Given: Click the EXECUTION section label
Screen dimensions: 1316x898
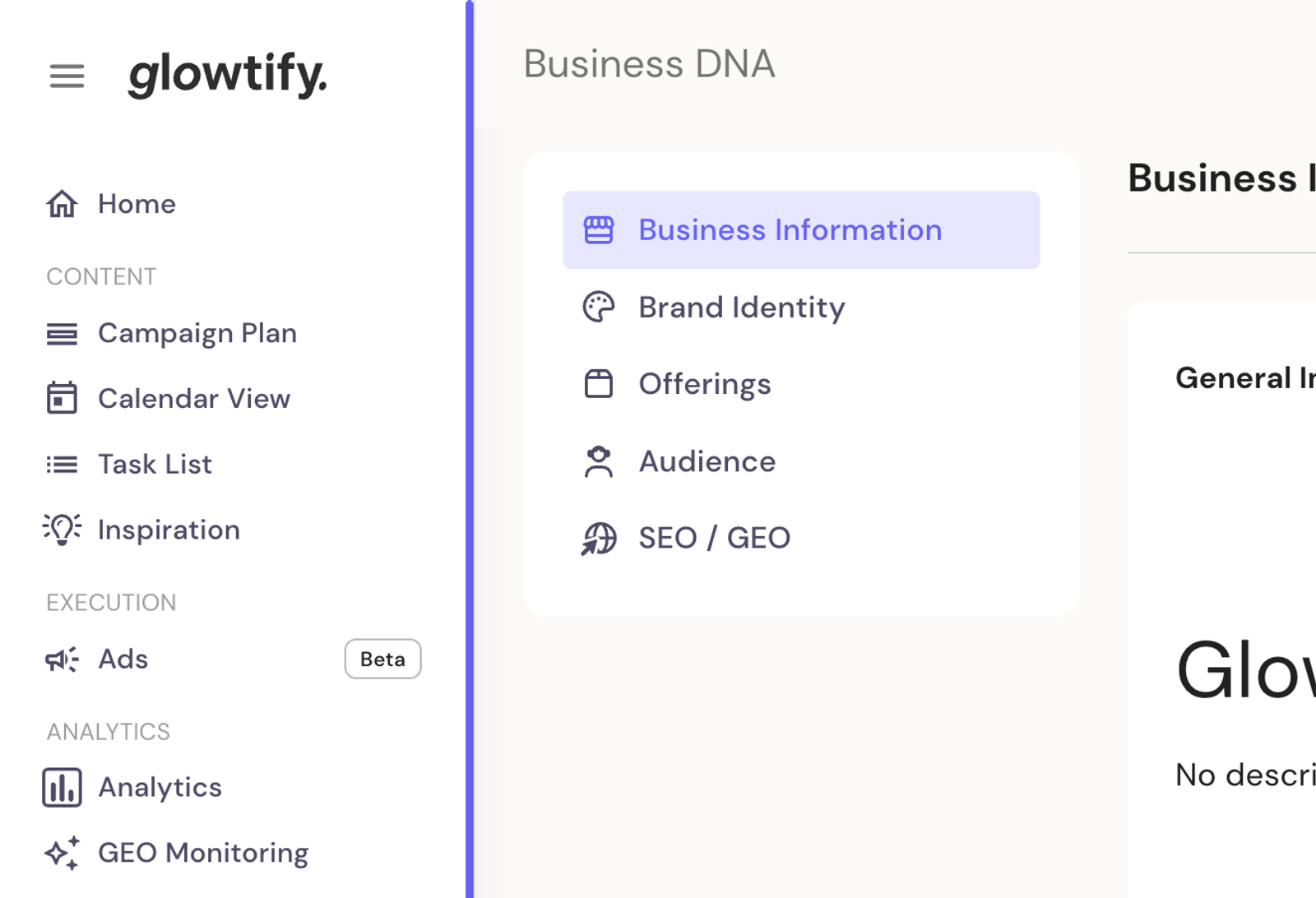Looking at the screenshot, I should click(111, 603).
